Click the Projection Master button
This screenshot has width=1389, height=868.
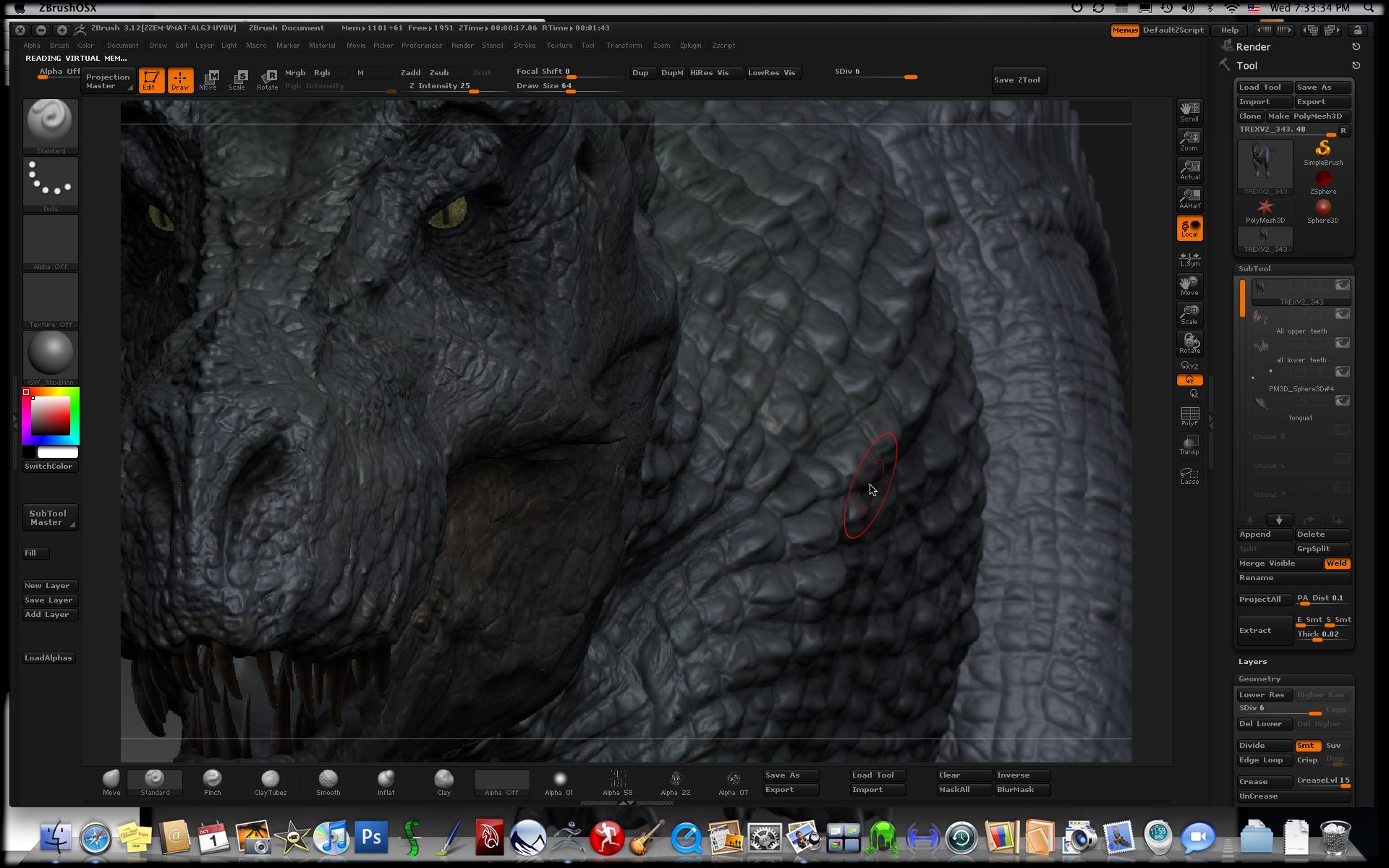tap(108, 81)
